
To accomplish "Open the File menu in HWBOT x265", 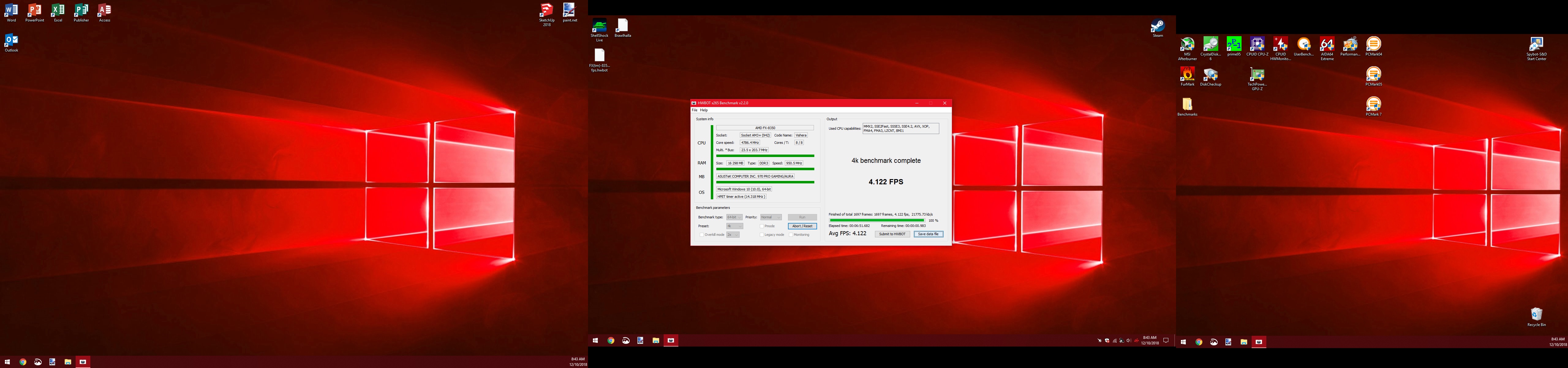I will pyautogui.click(x=695, y=110).
